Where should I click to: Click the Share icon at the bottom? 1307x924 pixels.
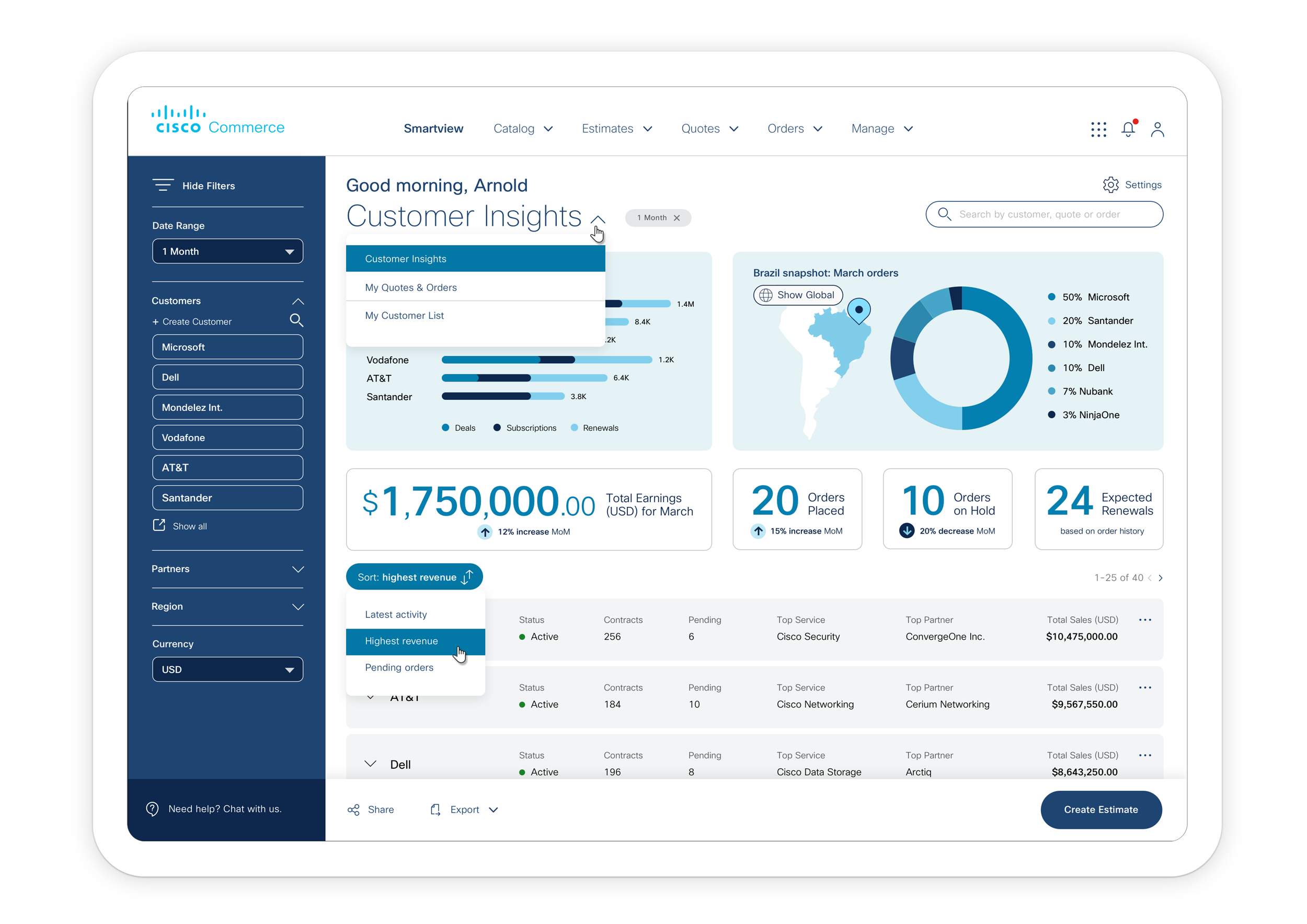353,809
